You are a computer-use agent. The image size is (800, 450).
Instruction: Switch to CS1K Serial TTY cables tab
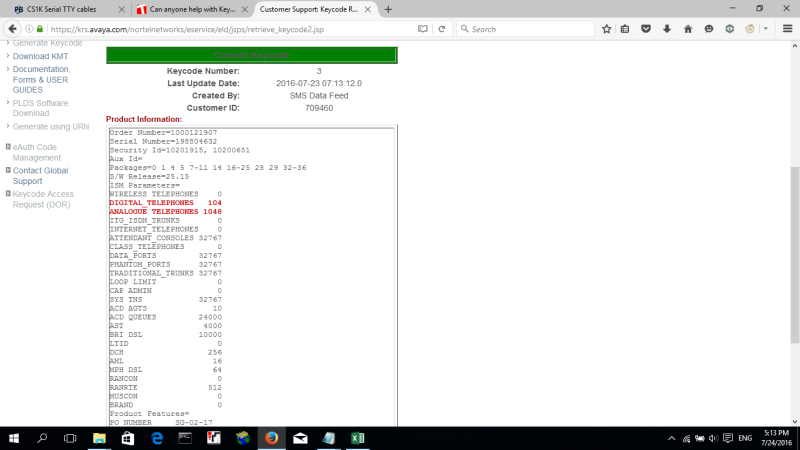pyautogui.click(x=62, y=9)
